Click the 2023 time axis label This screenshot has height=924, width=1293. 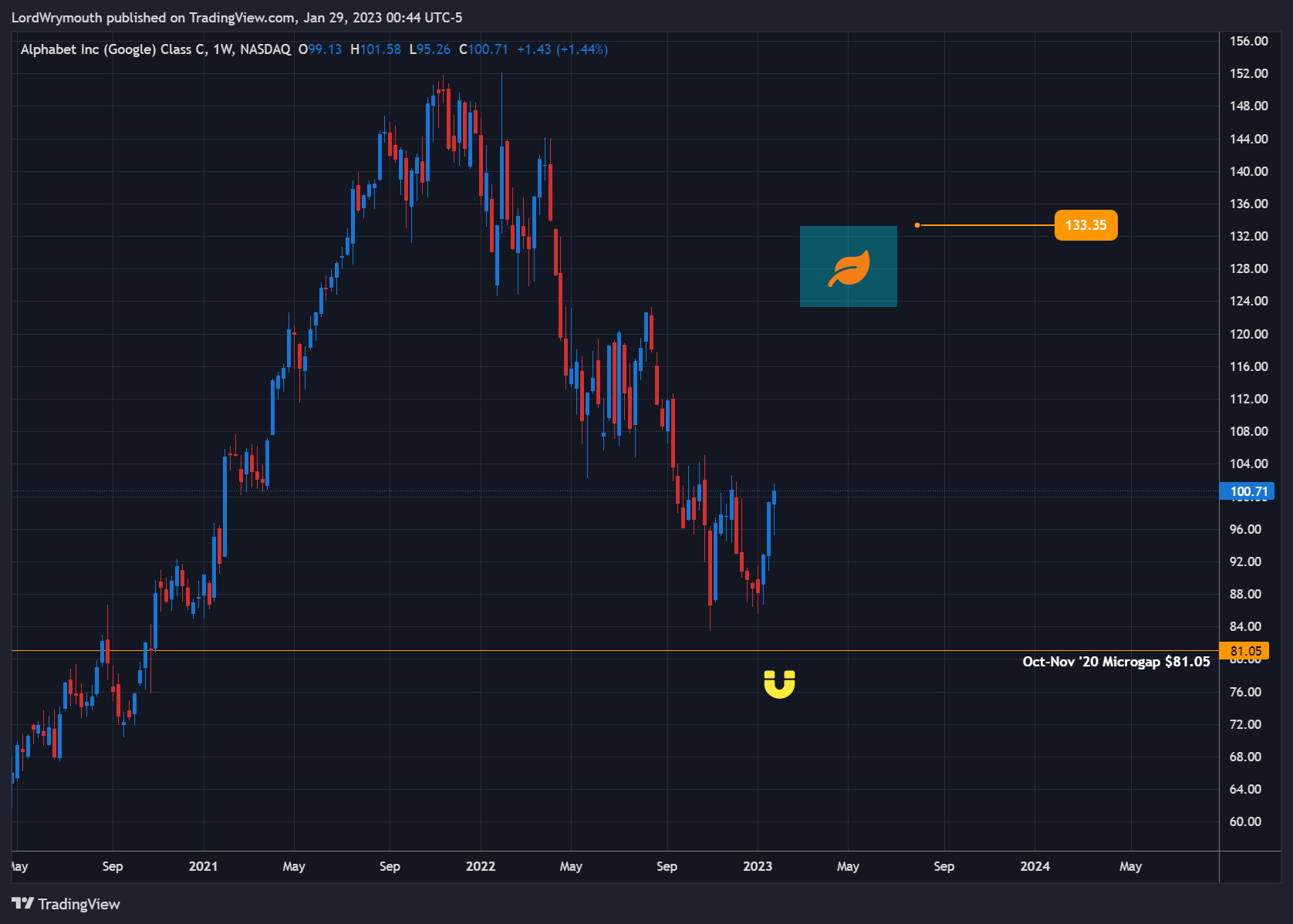758,866
